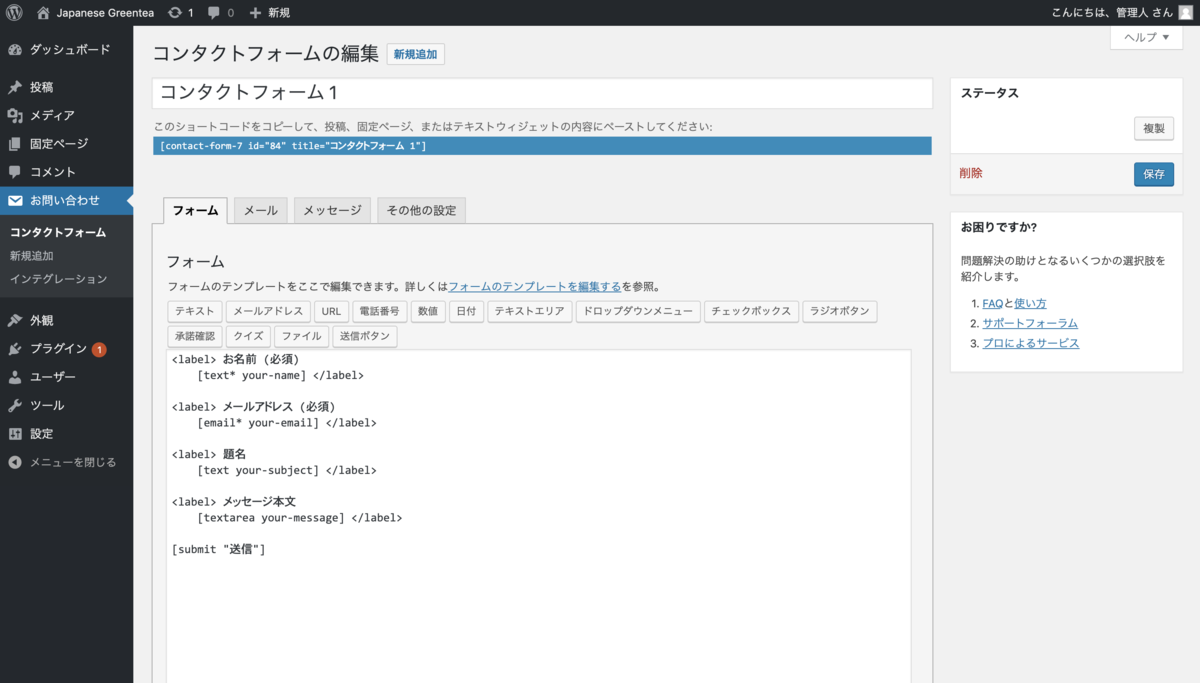The image size is (1200, 683).
Task: Insert a テキストエリア tag
Action: pos(530,311)
